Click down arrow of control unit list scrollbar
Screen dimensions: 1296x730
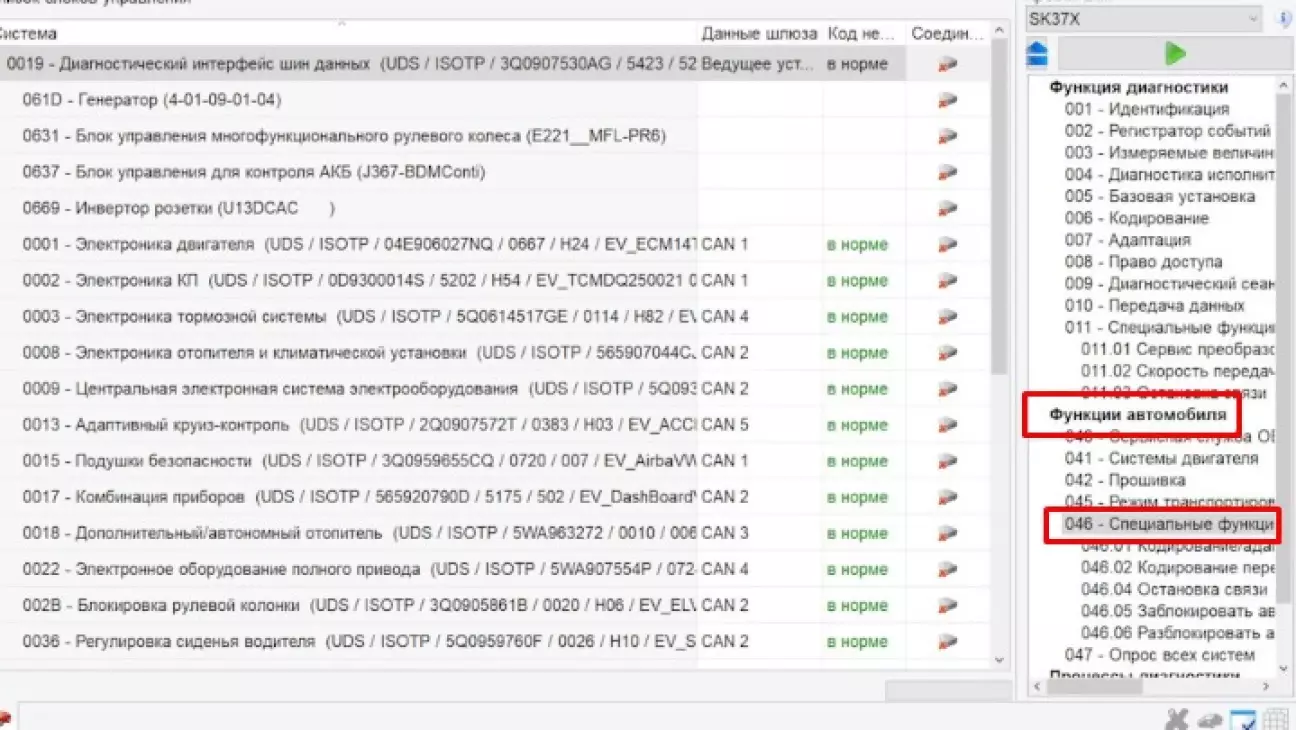pyautogui.click(x=1000, y=661)
